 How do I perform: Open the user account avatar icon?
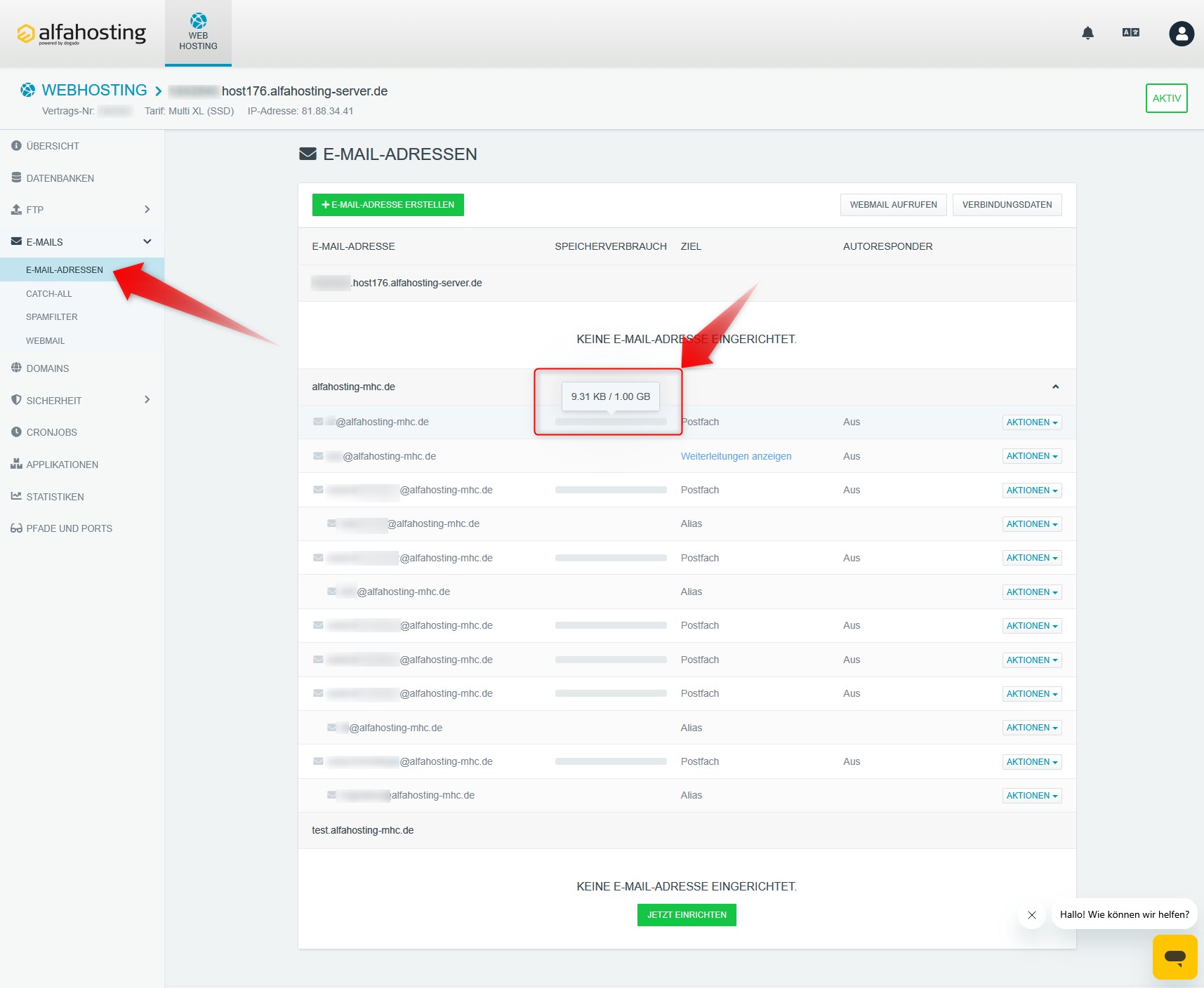click(1181, 33)
